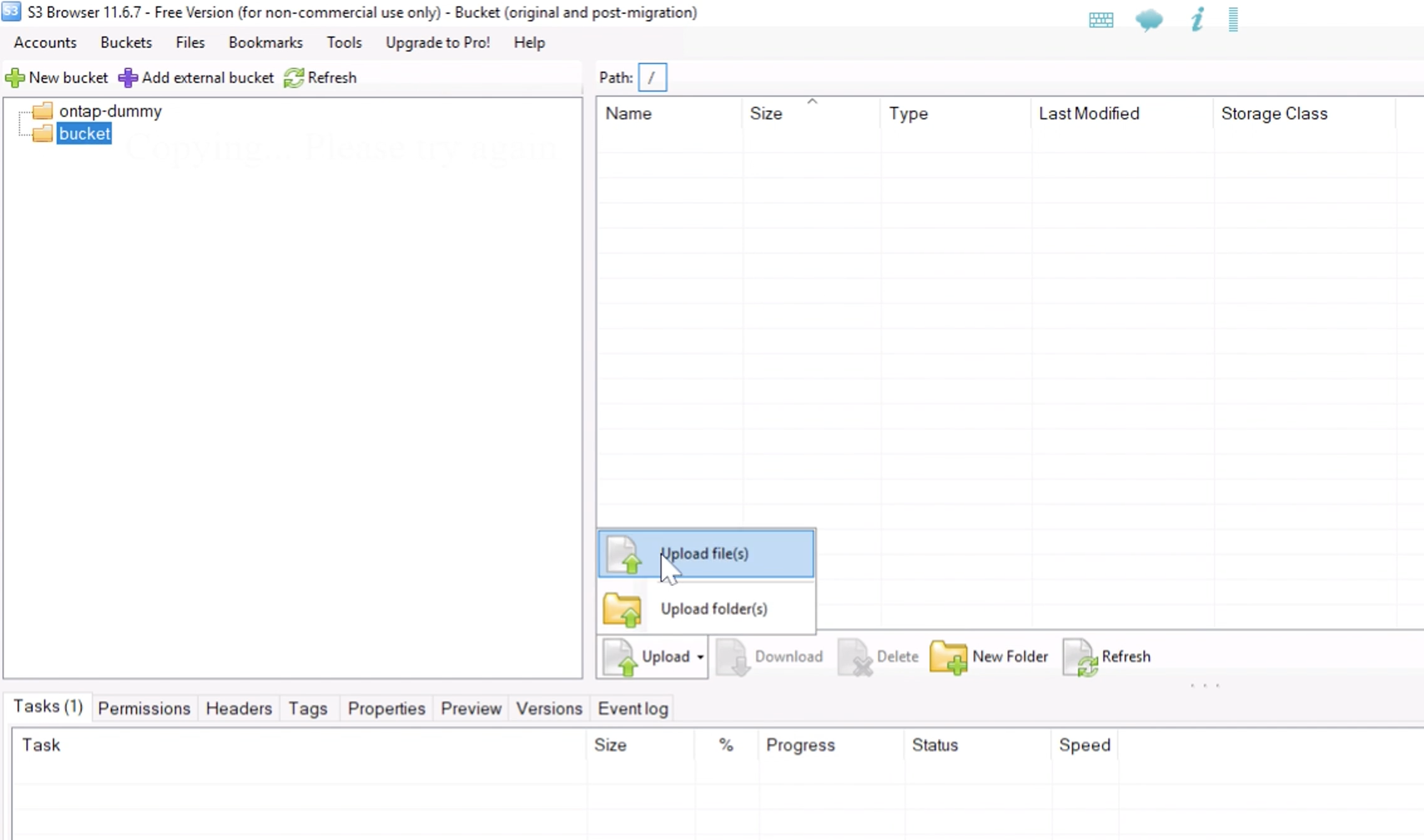
Task: Click the Upload folder(s) icon
Action: 622,608
